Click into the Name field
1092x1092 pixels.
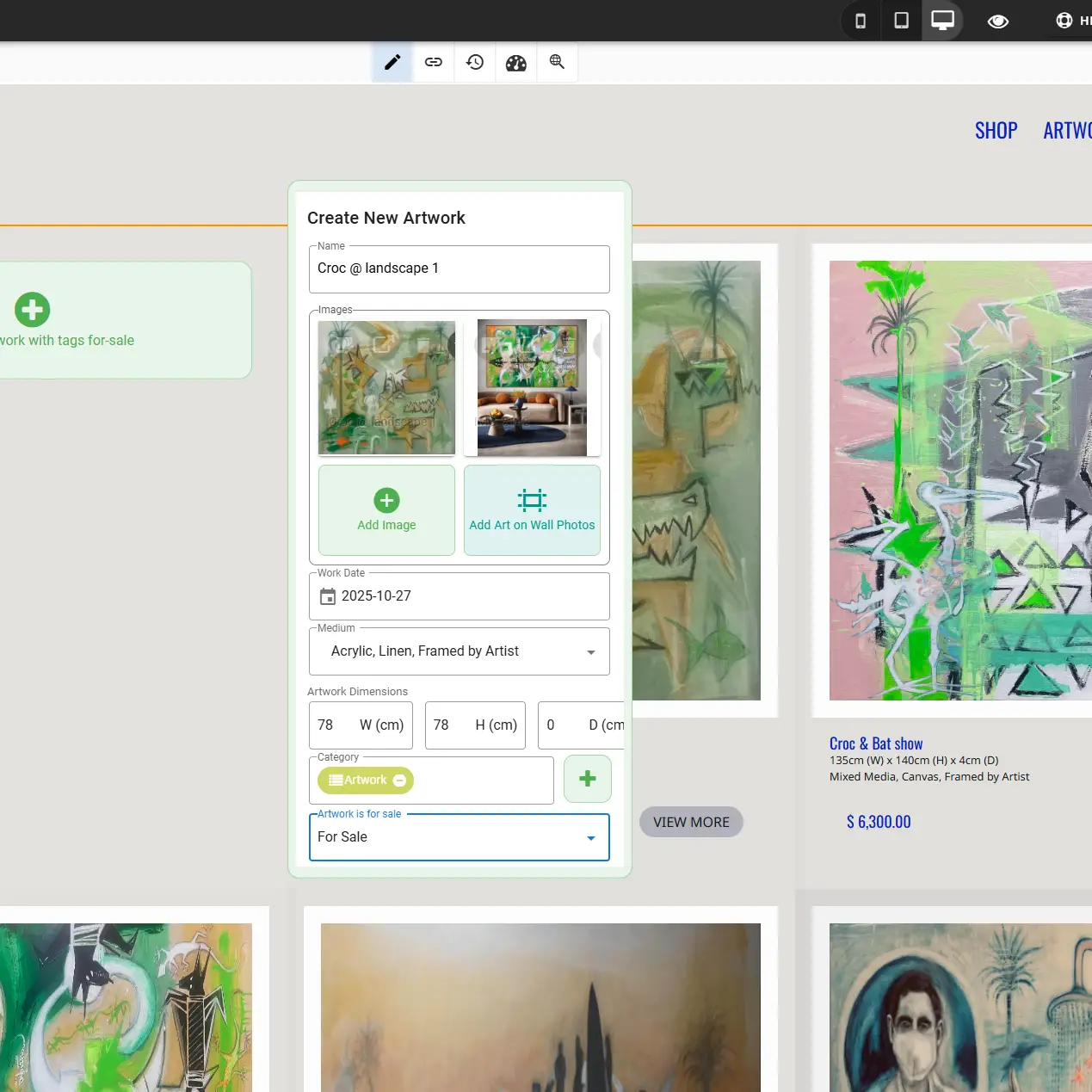click(x=460, y=269)
